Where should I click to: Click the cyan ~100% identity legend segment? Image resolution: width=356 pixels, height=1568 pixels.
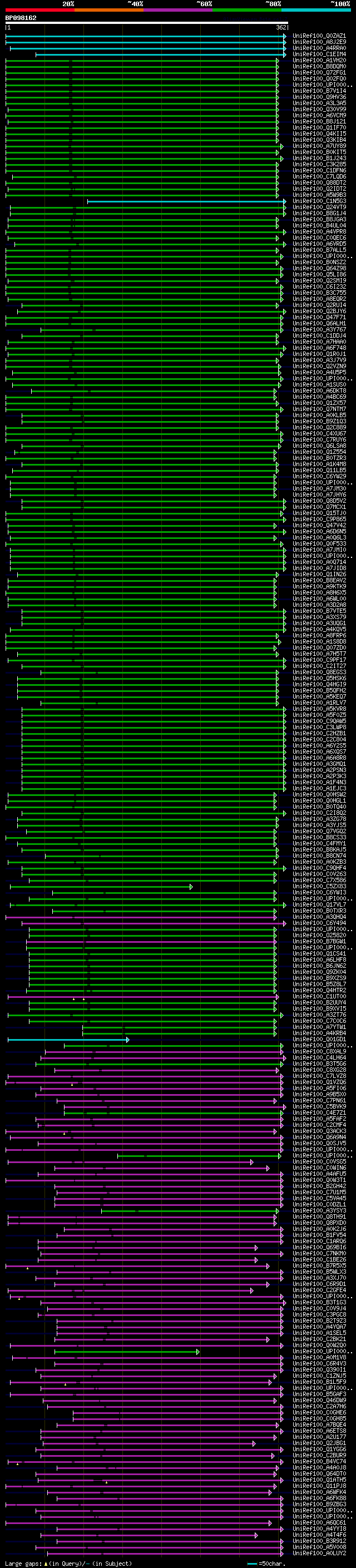[316, 11]
